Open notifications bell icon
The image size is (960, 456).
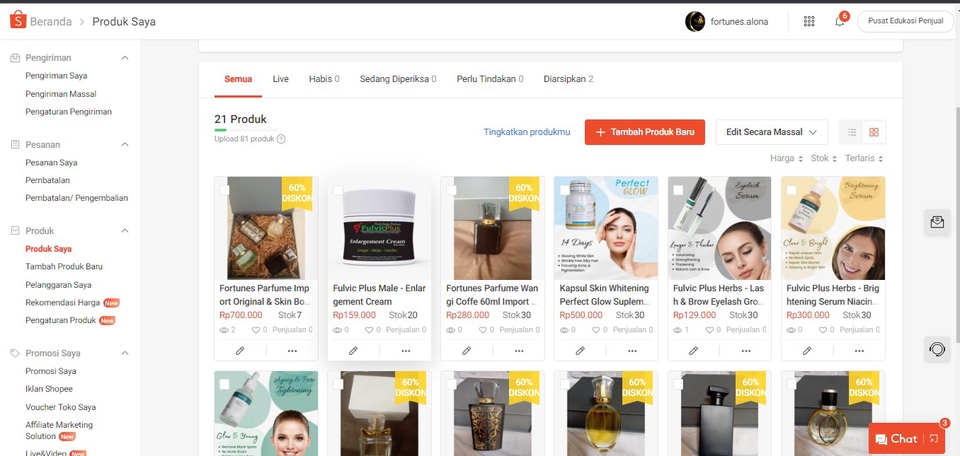click(839, 21)
